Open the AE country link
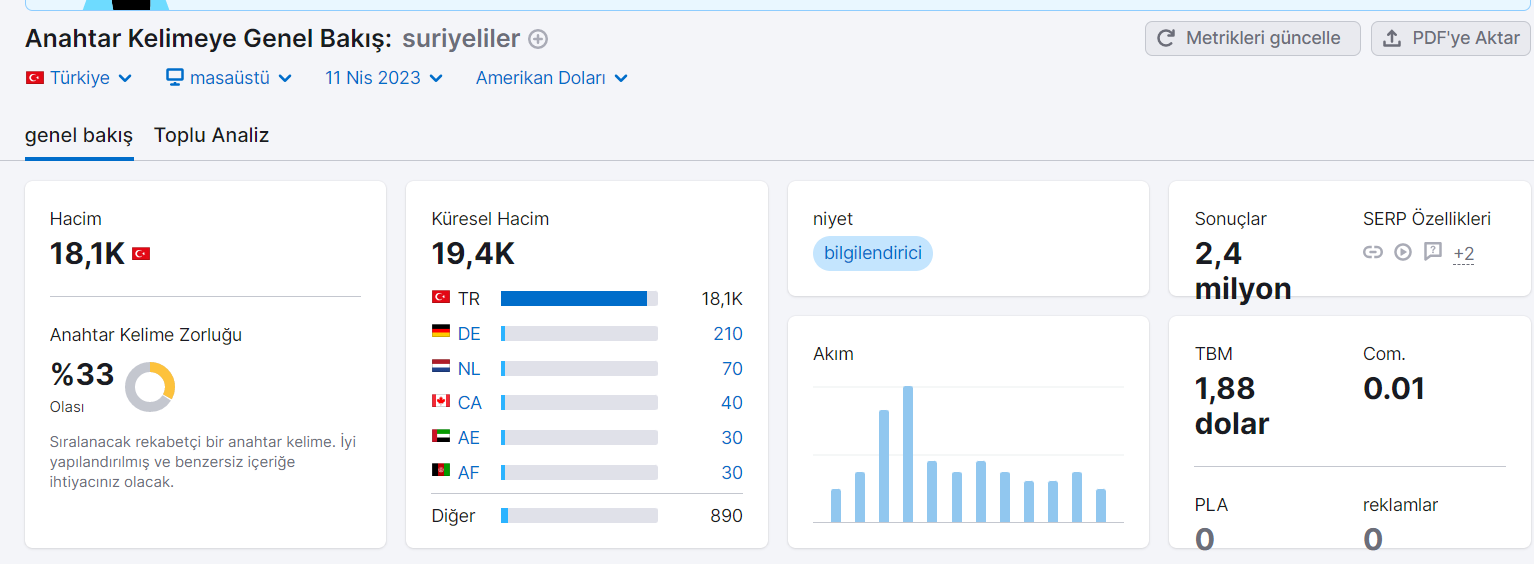1534x564 pixels. (469, 438)
